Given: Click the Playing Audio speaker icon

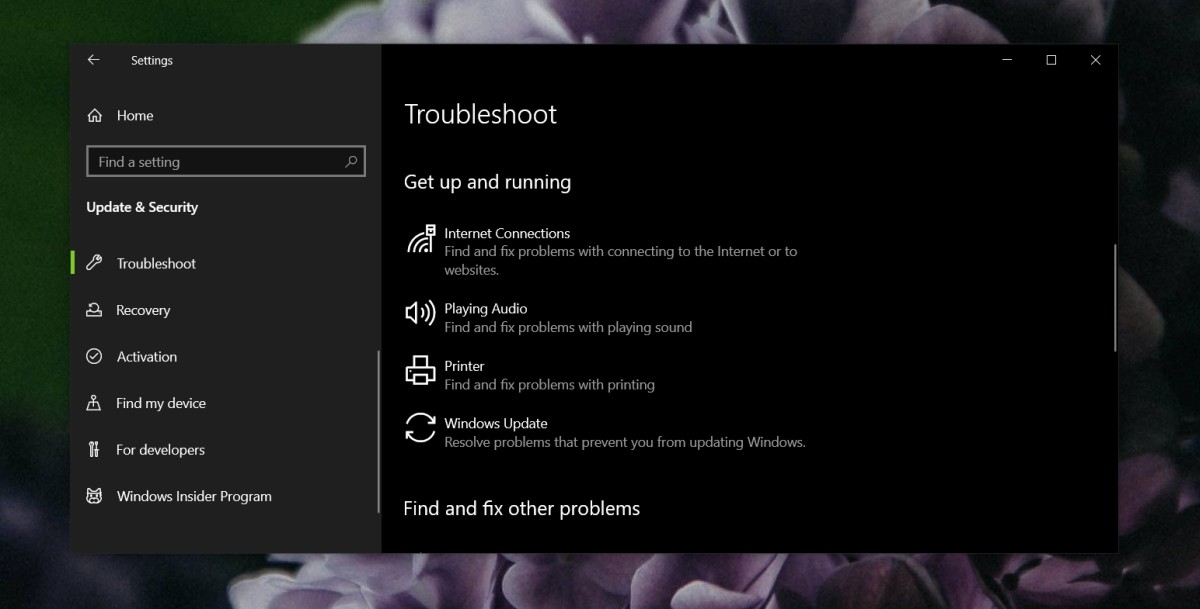Looking at the screenshot, I should click(420, 313).
